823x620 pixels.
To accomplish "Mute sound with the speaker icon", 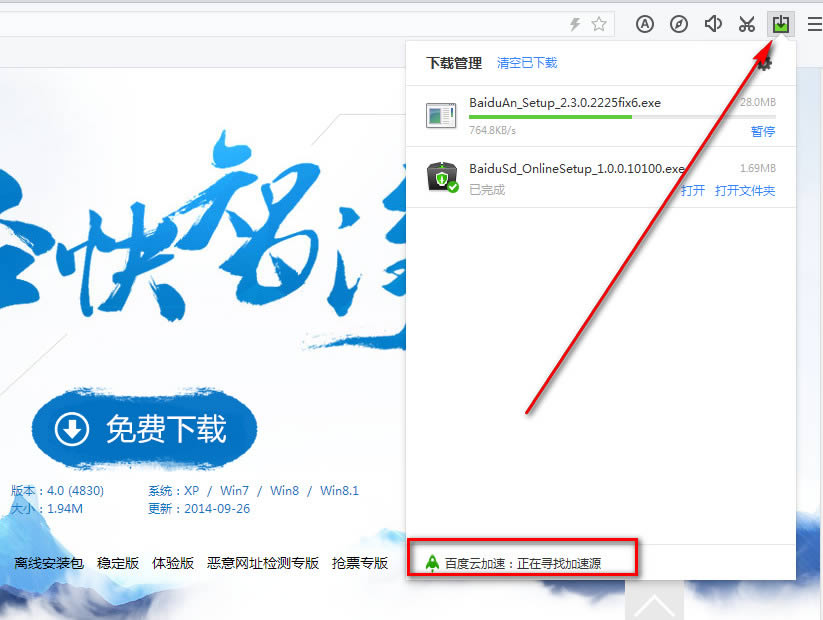I will pos(713,24).
